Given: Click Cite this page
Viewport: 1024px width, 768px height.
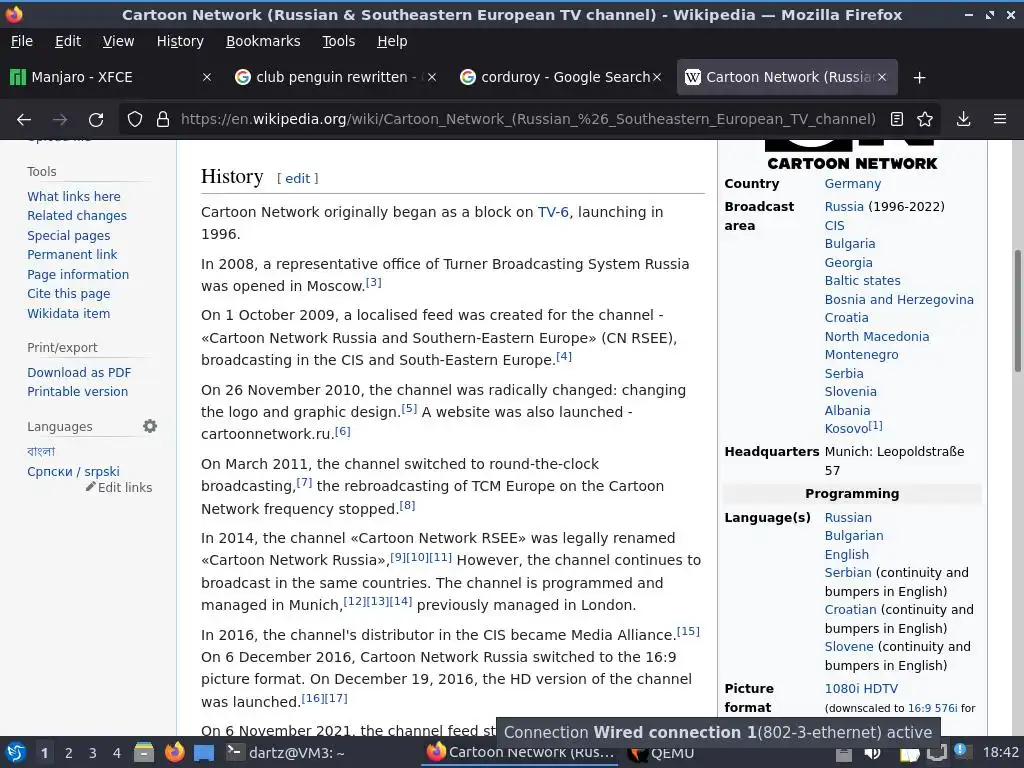Looking at the screenshot, I should (69, 294).
